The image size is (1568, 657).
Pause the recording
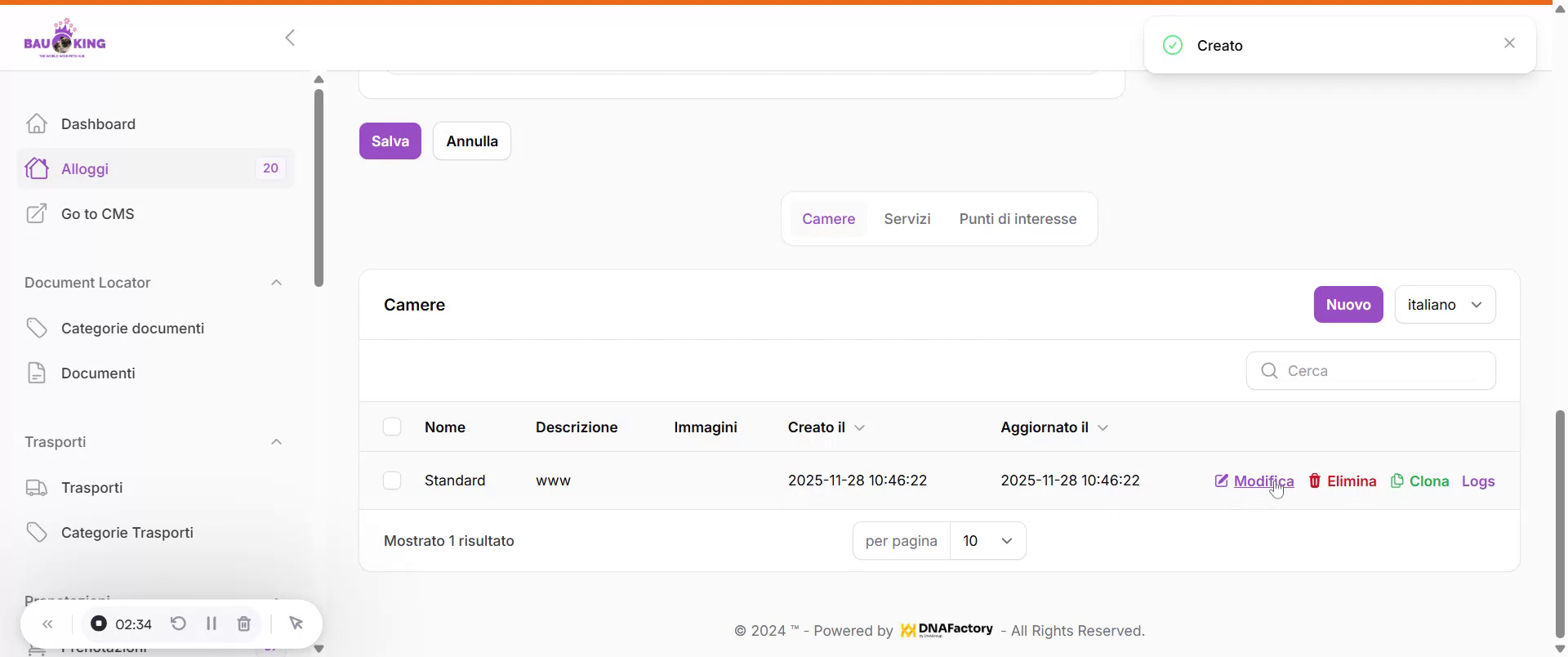[212, 623]
